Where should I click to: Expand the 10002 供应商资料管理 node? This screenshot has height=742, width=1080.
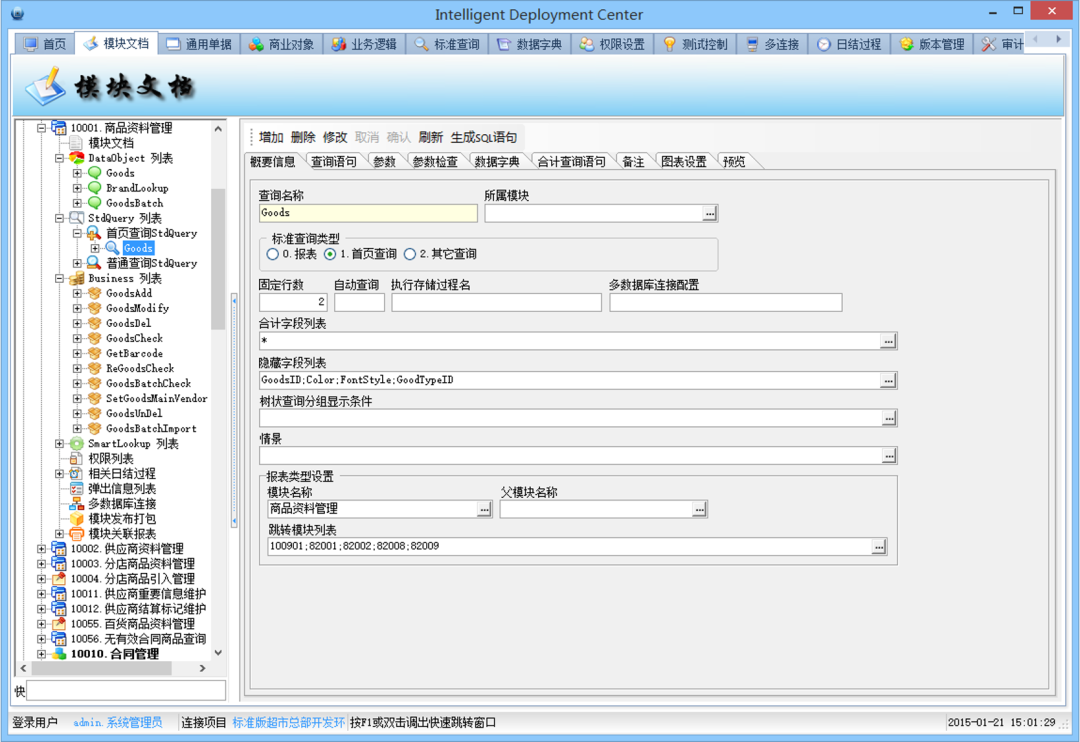[41, 549]
